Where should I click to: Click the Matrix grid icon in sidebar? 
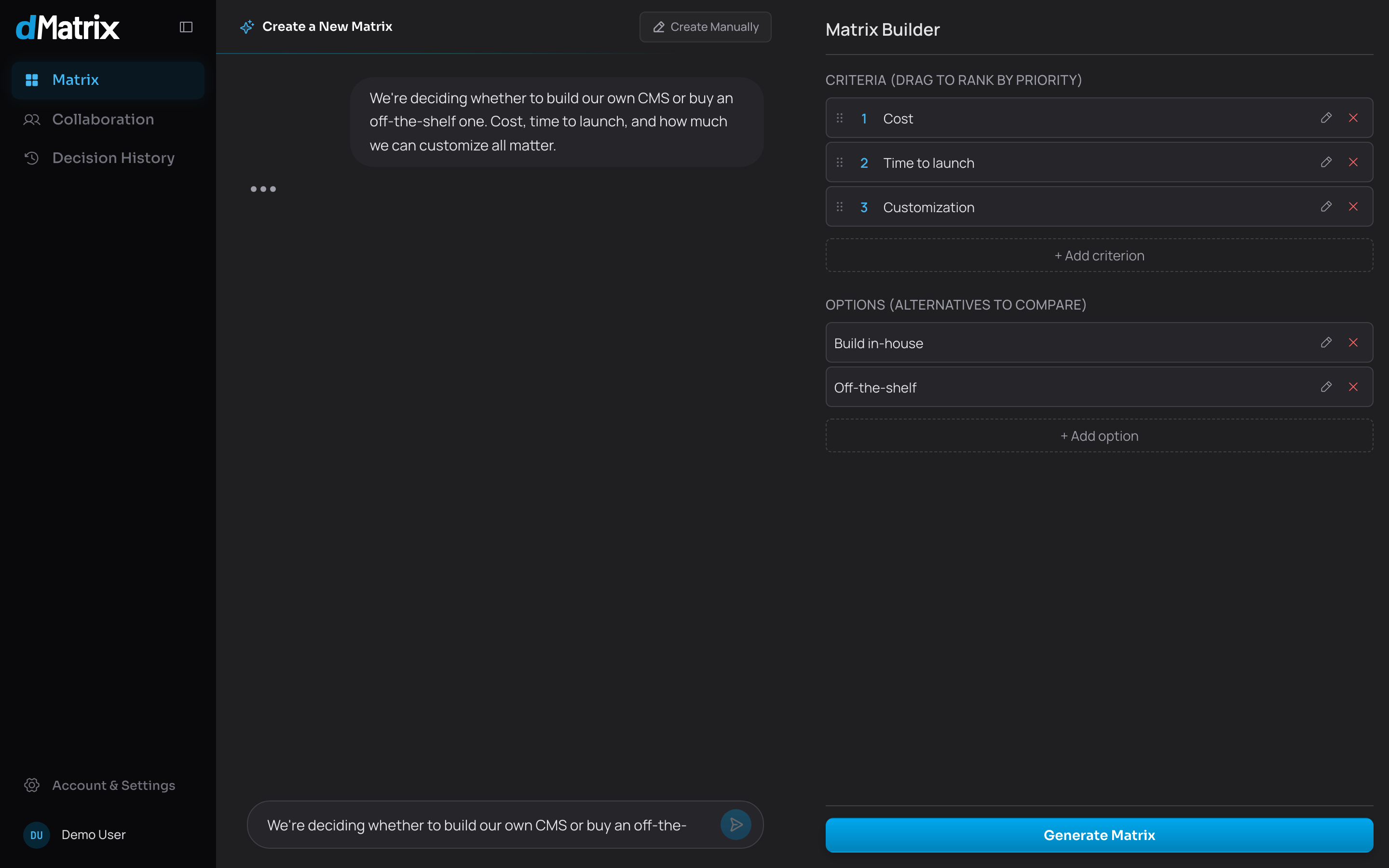31,80
